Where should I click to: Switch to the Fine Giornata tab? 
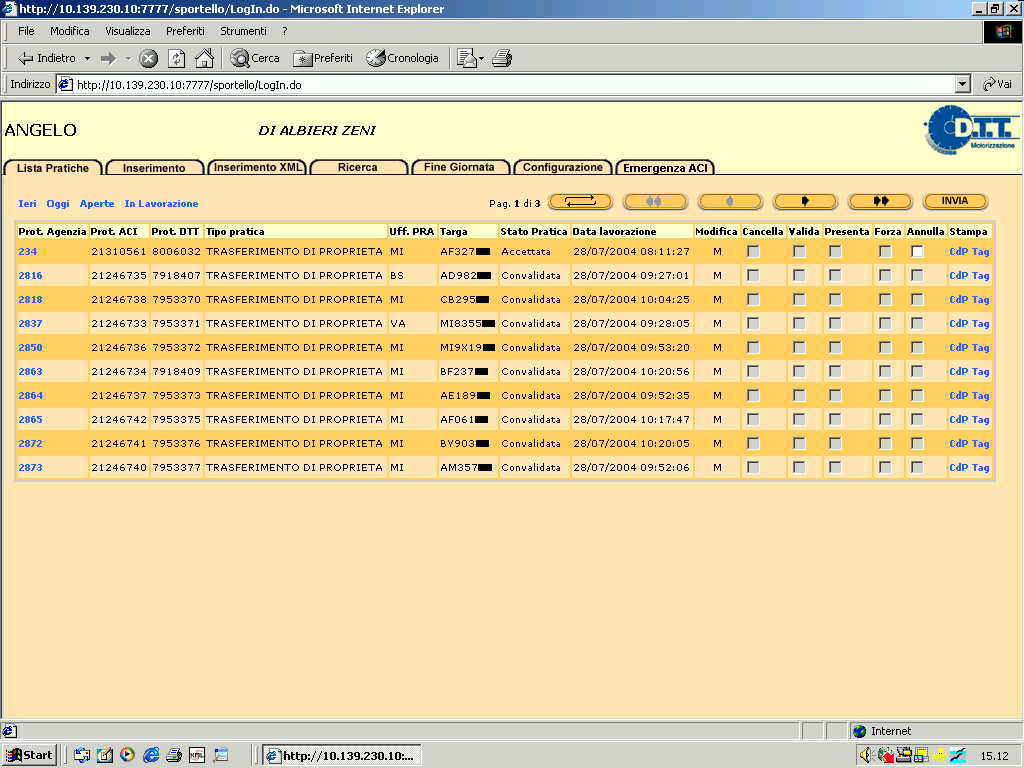tap(459, 167)
